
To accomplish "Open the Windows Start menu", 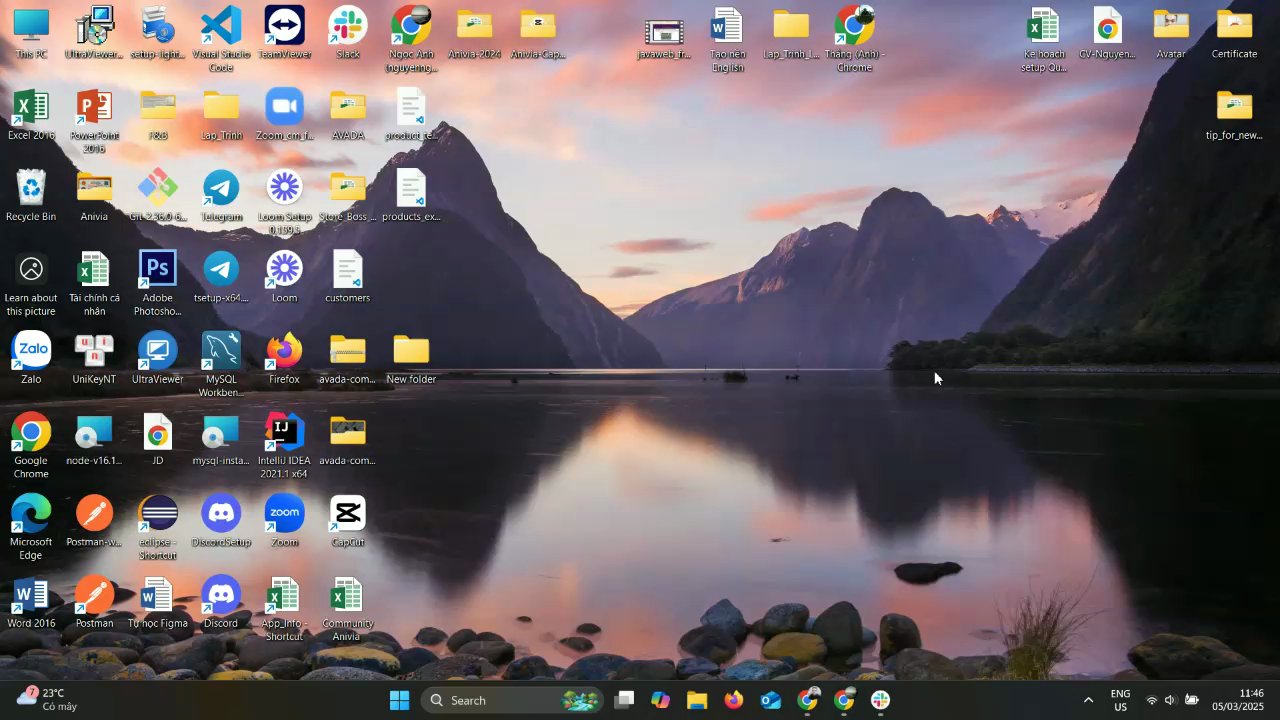I will [x=399, y=700].
